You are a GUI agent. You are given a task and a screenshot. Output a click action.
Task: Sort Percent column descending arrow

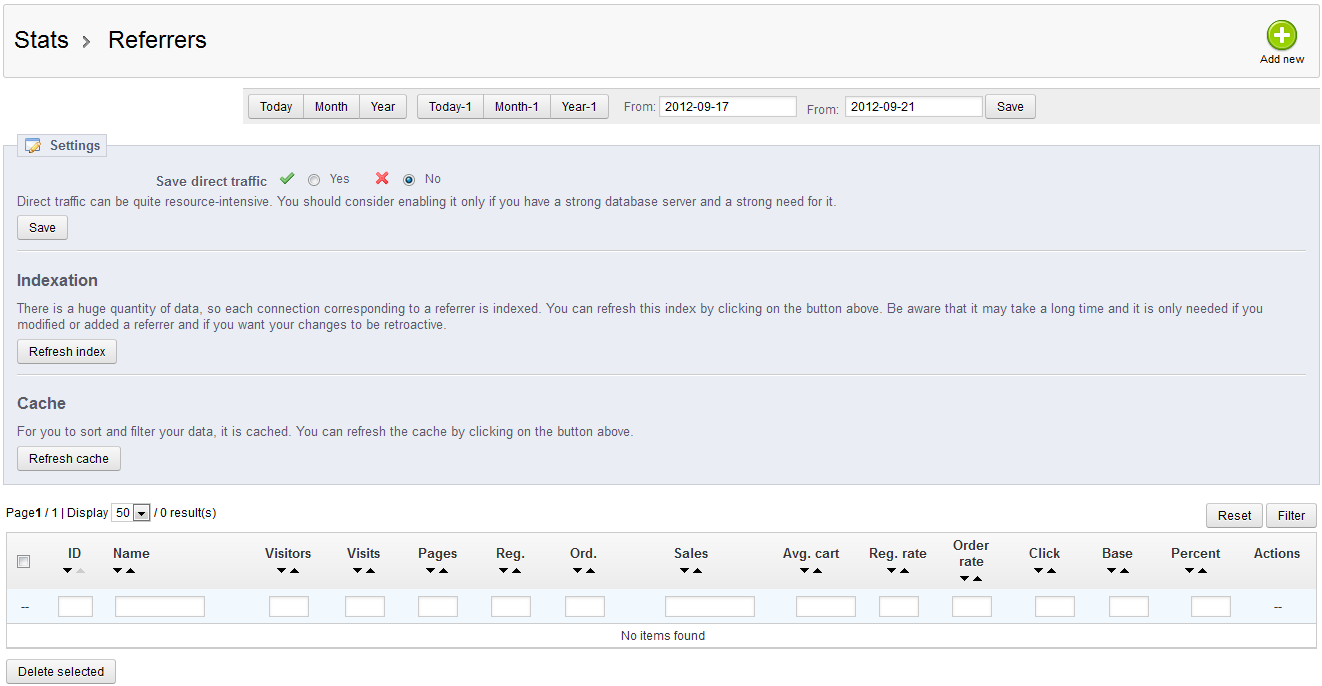(1189, 571)
